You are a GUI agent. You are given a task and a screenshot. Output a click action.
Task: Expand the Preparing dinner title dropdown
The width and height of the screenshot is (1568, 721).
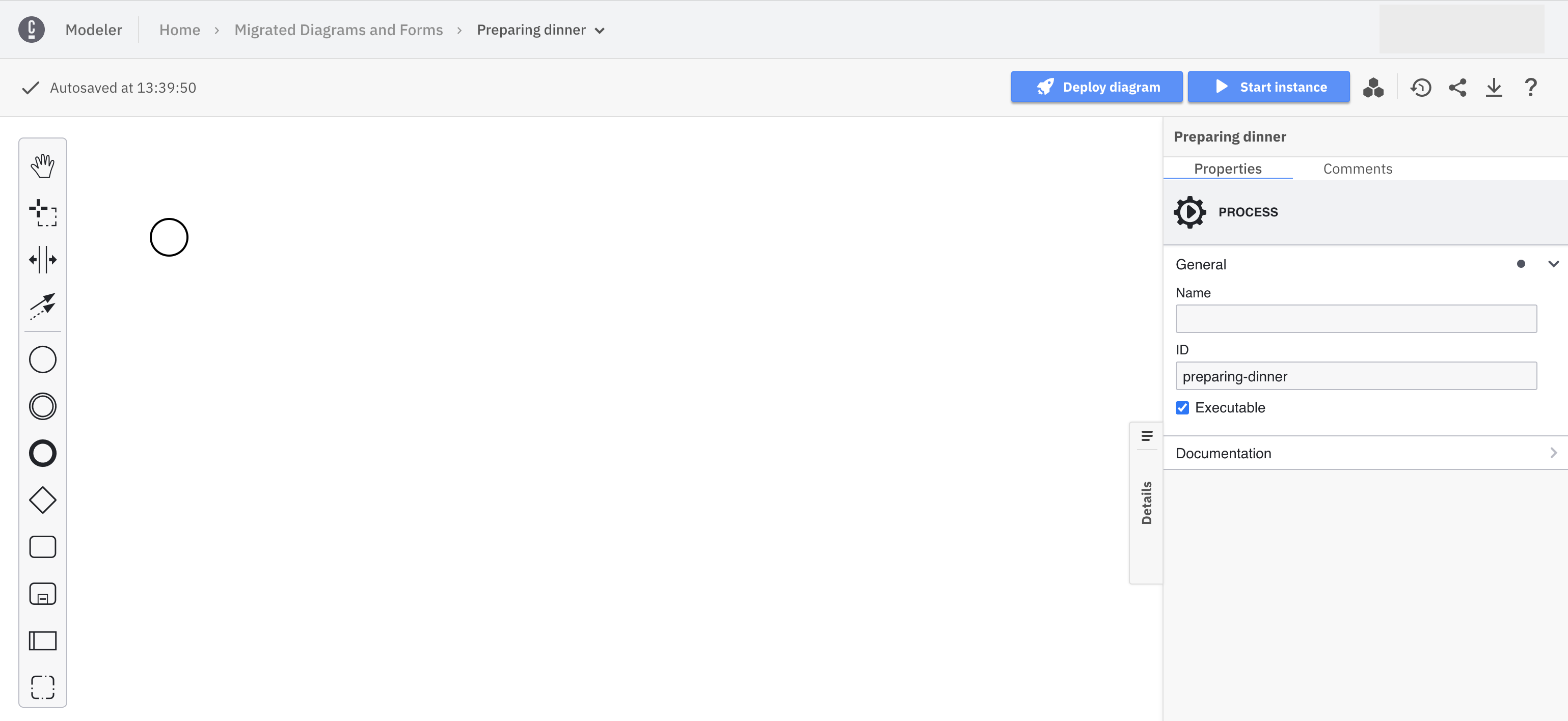[x=601, y=29]
